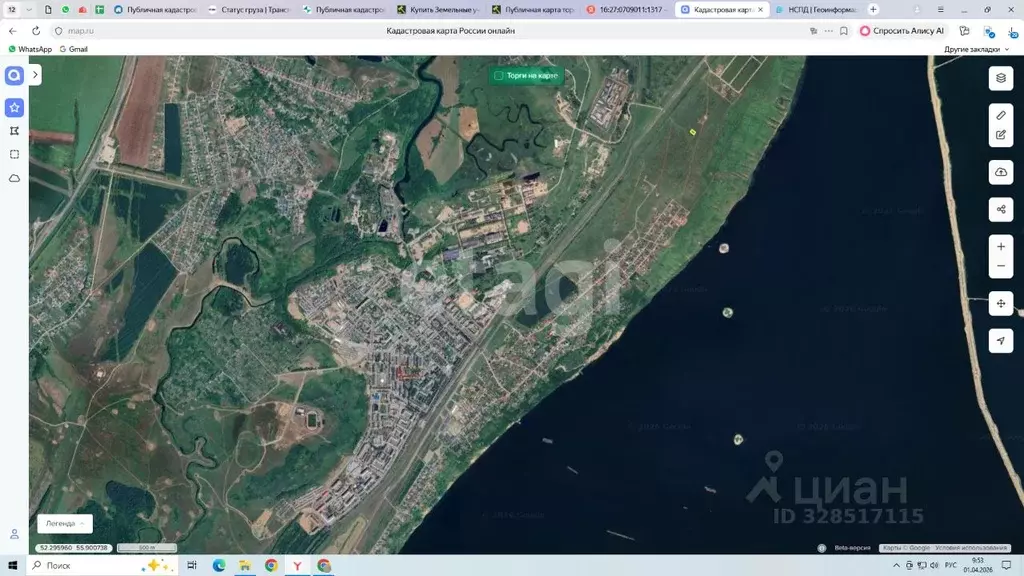The width and height of the screenshot is (1024, 576).
Task: Click the cloud upload icon on right sidebar
Action: 1001,172
